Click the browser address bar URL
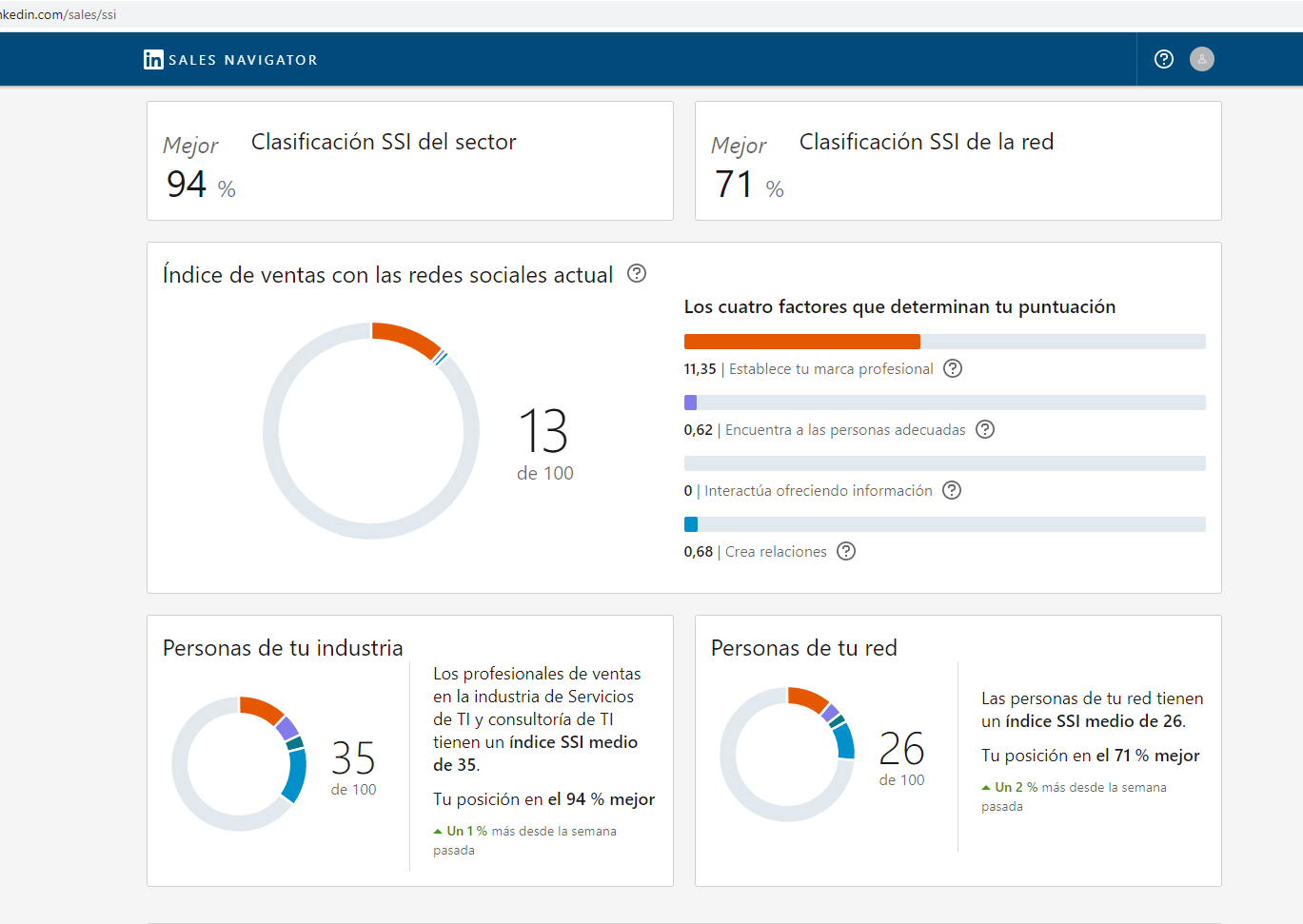 (x=58, y=15)
